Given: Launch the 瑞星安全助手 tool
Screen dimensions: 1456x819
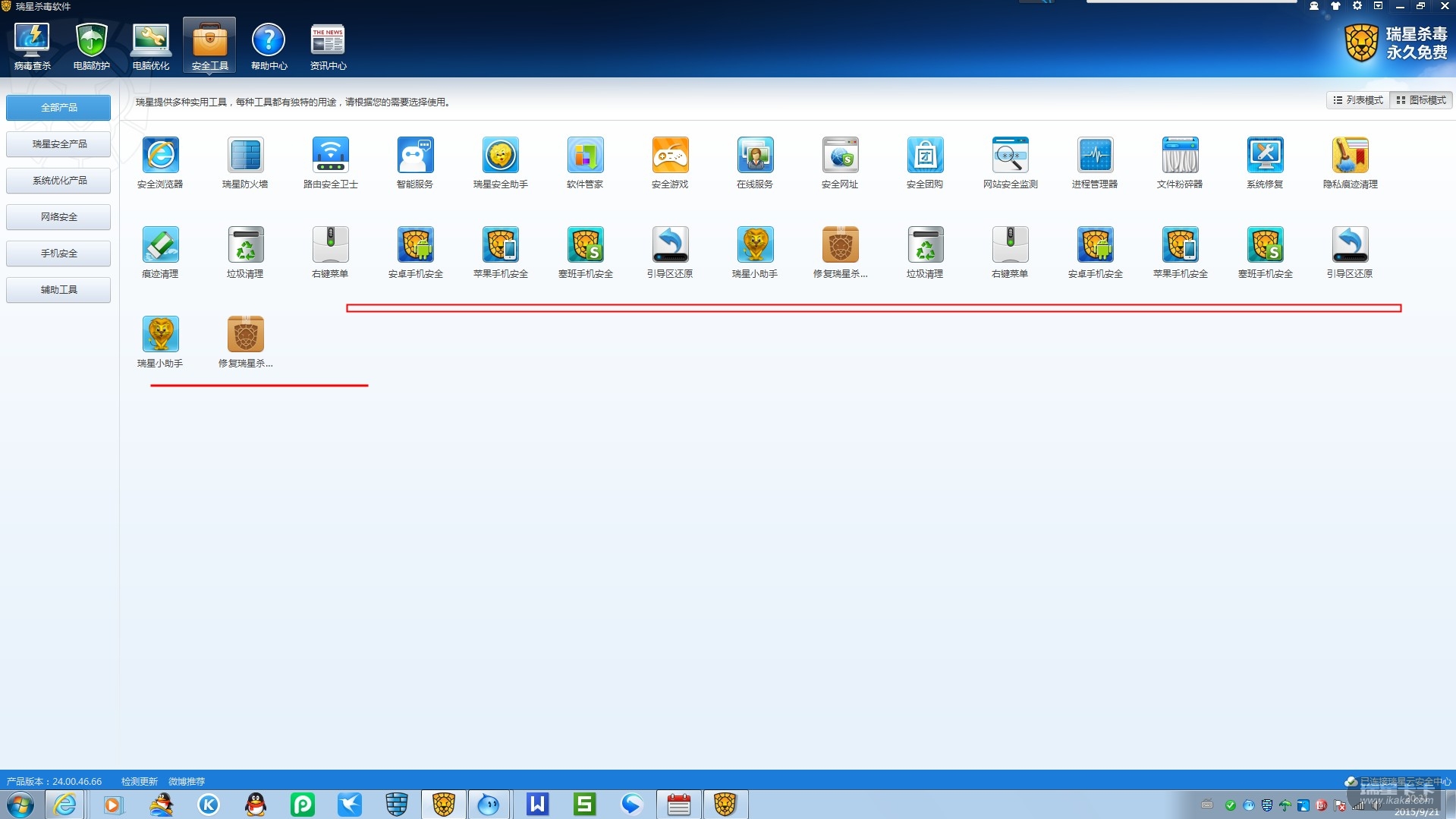Looking at the screenshot, I should [500, 162].
